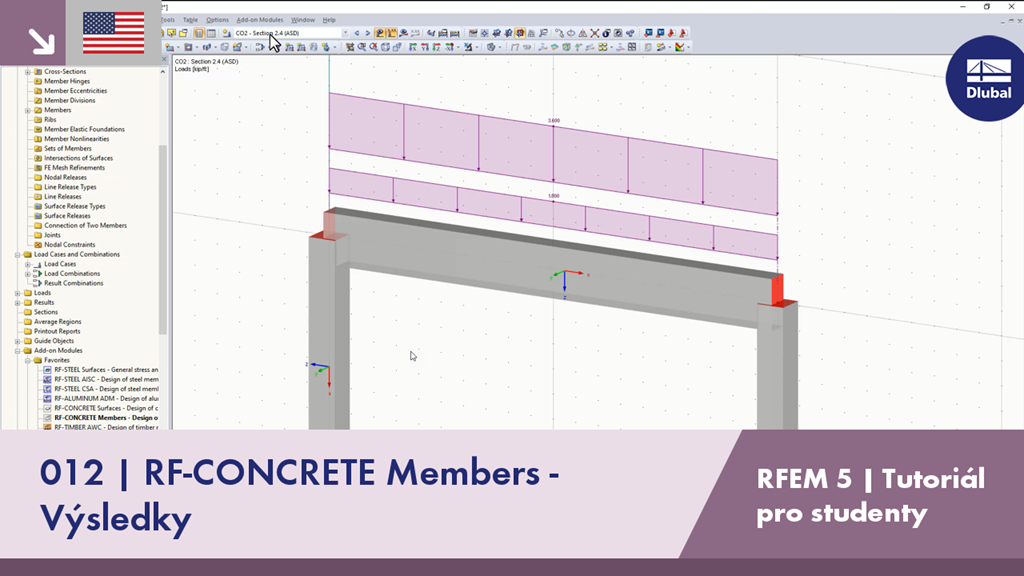
Task: Click the View in X direction icon
Action: pyautogui.click(x=413, y=47)
